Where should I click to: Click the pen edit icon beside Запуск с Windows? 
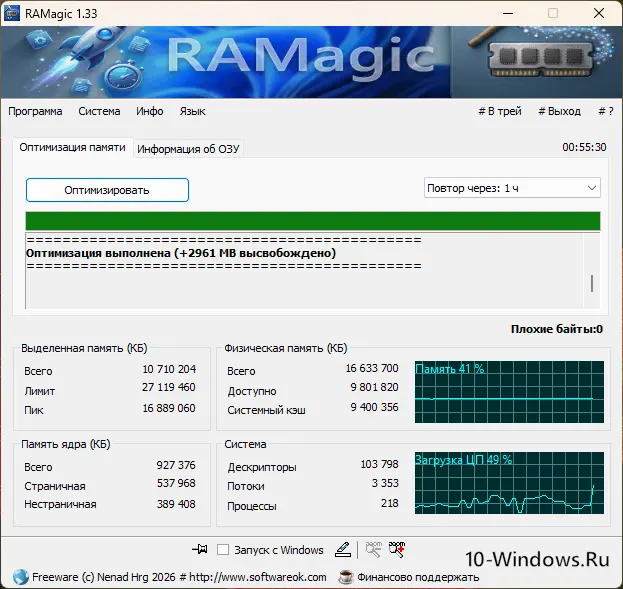[342, 550]
